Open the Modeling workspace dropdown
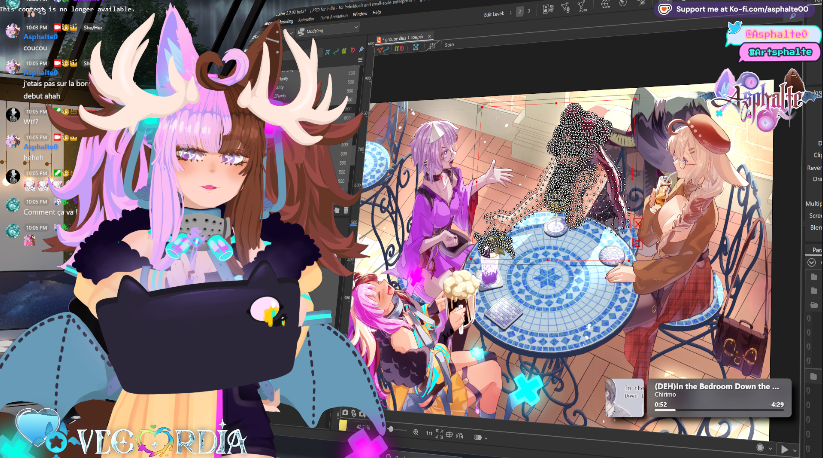This screenshot has height=458, width=823. (327, 29)
